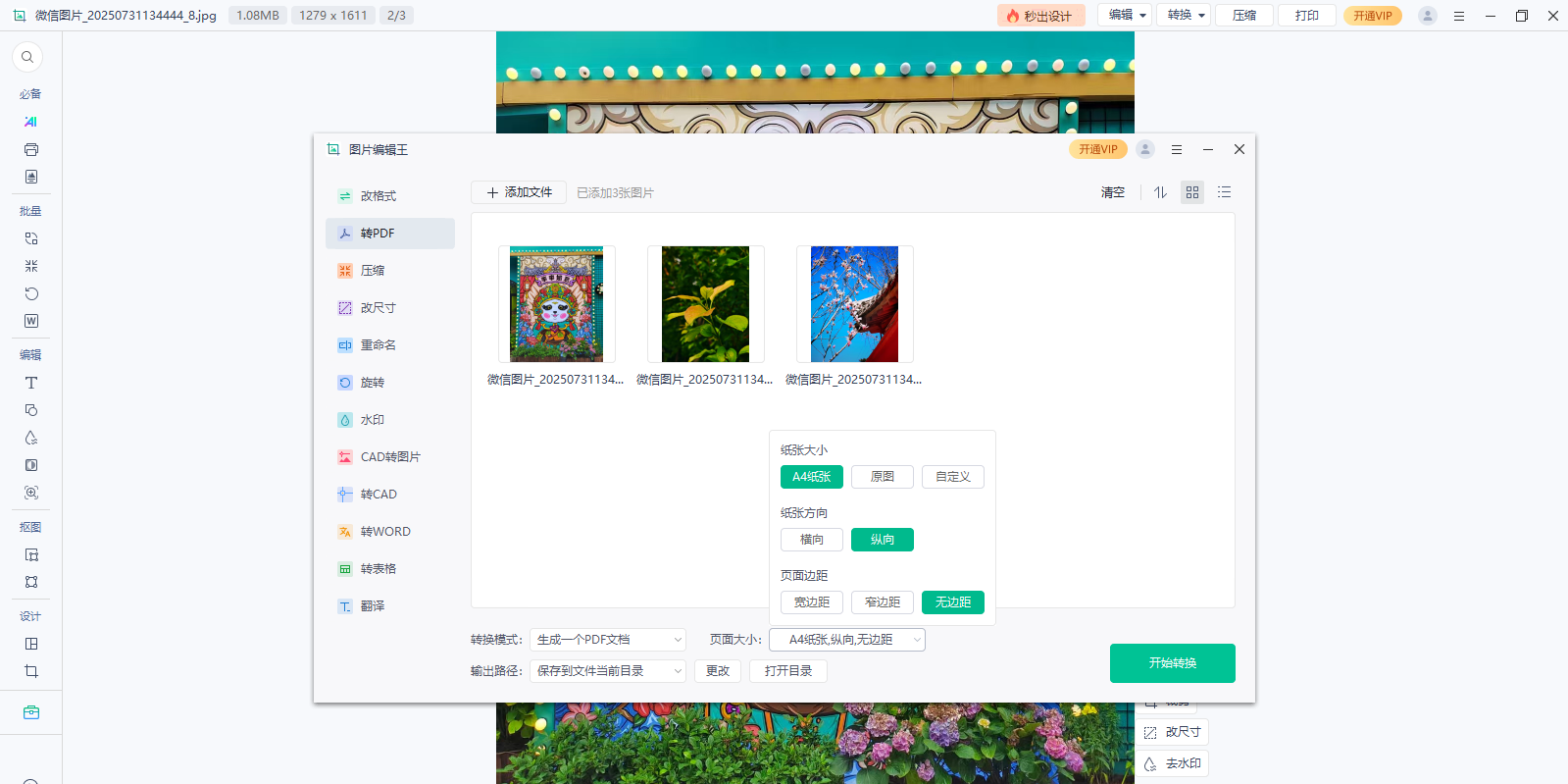Open the 转换模式 dropdown

(608, 640)
